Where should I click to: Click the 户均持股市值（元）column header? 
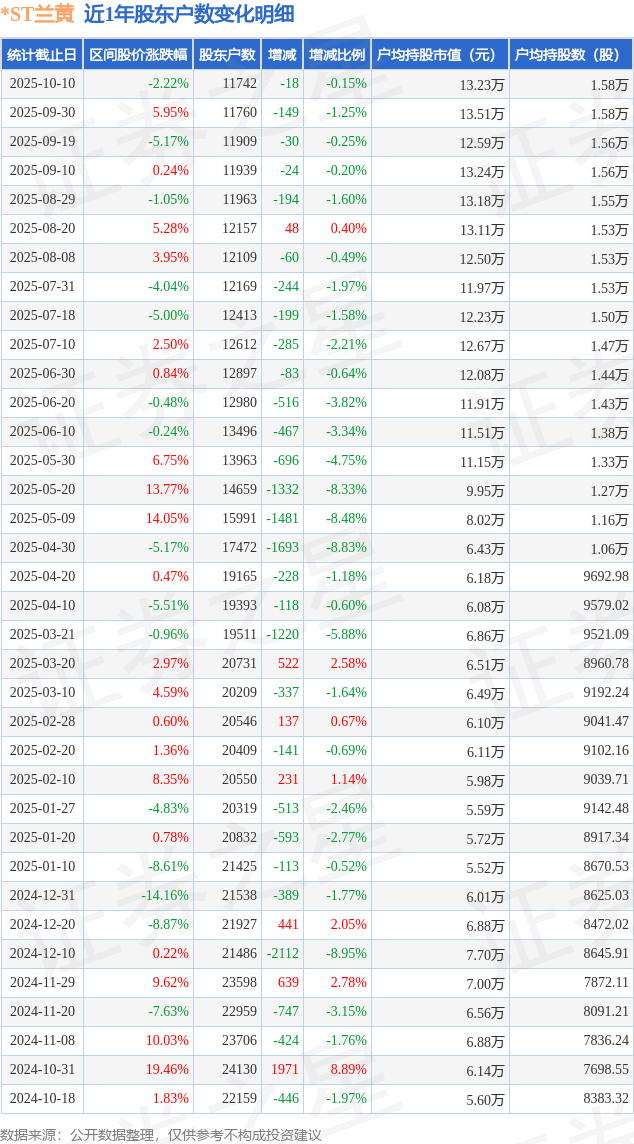click(x=439, y=55)
